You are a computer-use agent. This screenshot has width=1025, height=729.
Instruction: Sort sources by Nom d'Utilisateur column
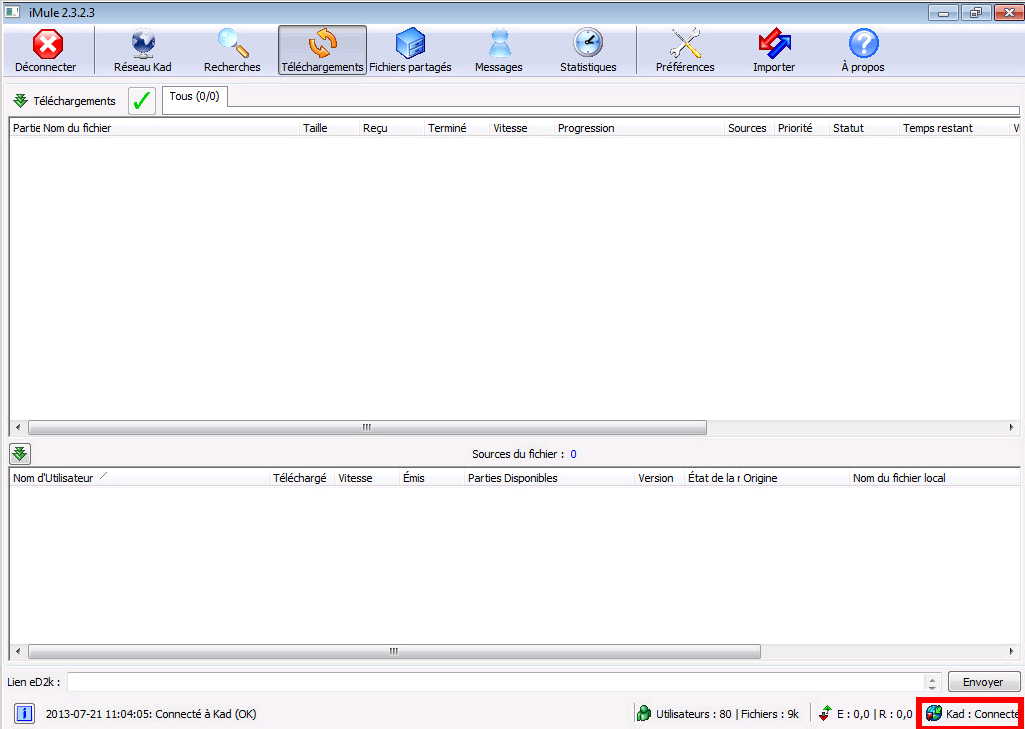(53, 478)
